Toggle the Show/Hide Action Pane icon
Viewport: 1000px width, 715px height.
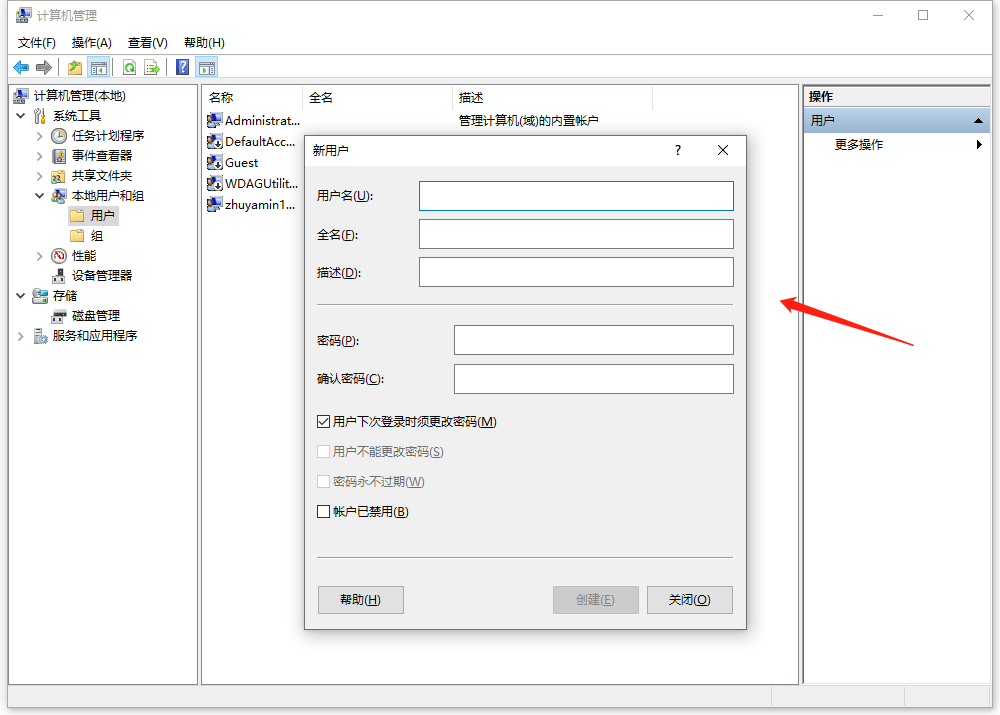207,67
